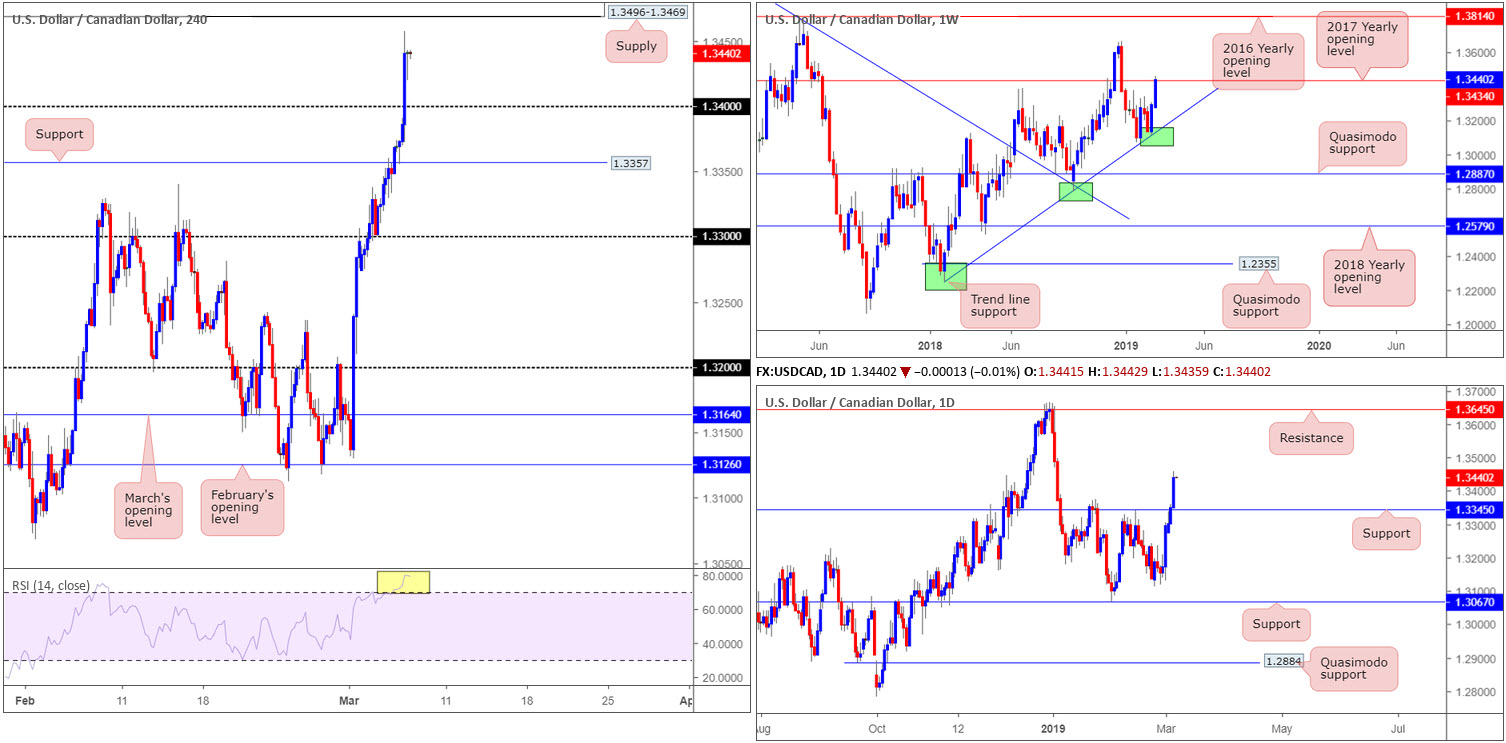Viewport: 1506px width, 743px height.
Task: Click the Support callout near 1.33450
Action: pyautogui.click(x=1386, y=534)
